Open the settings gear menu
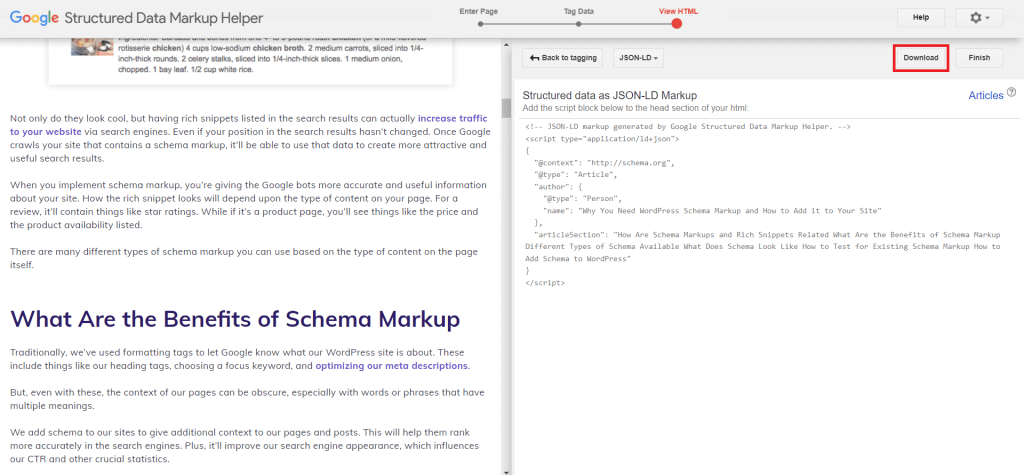Screen dimensions: 1024x475 pos(979,18)
